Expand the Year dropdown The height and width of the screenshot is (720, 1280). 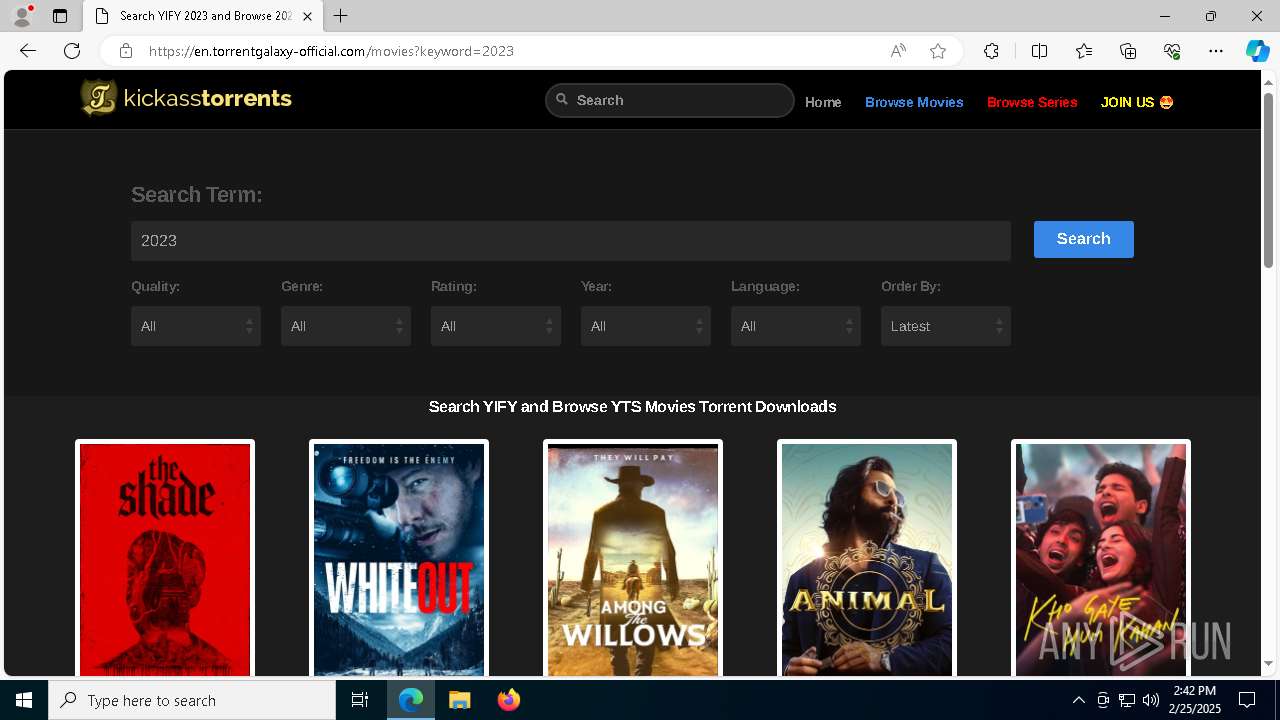tap(646, 326)
